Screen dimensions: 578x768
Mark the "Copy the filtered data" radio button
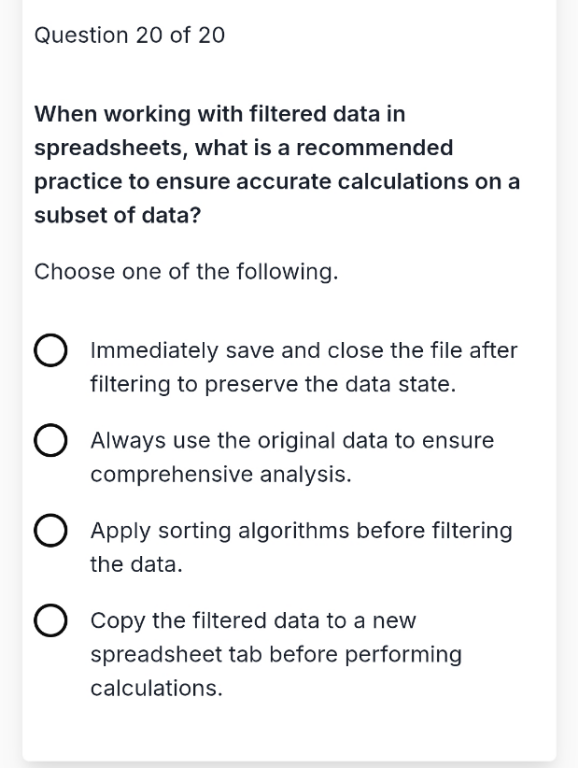pos(50,621)
